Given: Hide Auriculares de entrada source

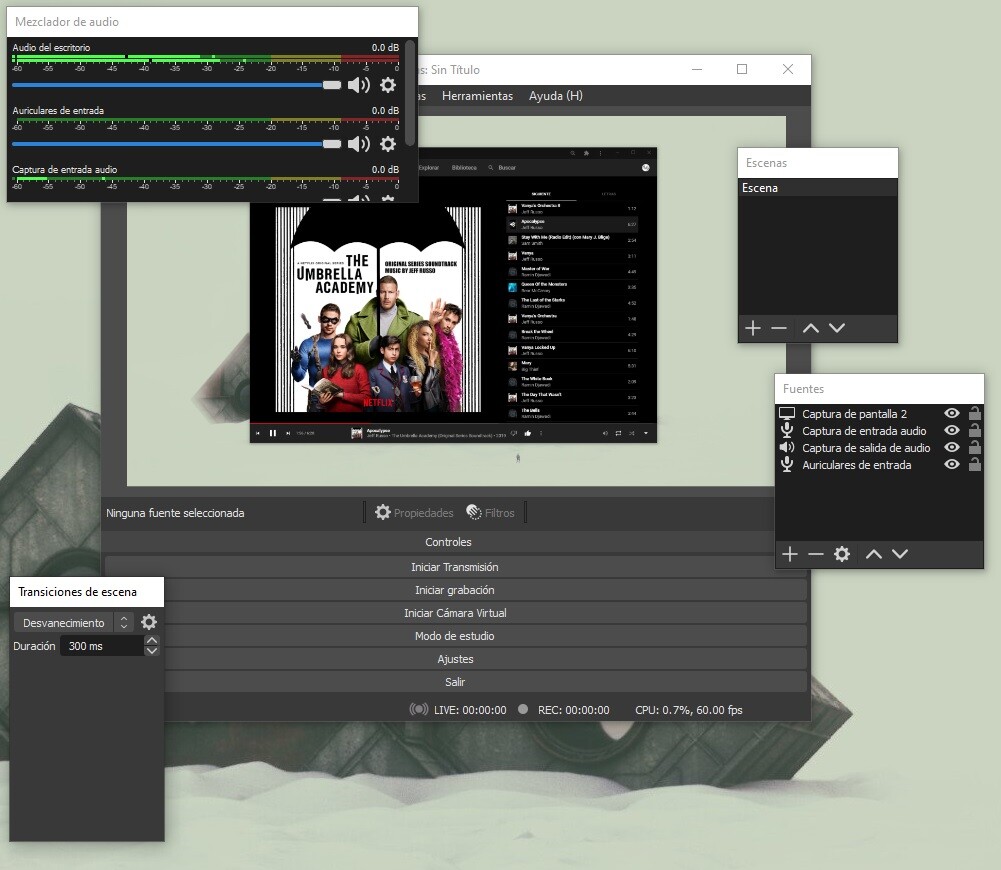Looking at the screenshot, I should coord(951,465).
